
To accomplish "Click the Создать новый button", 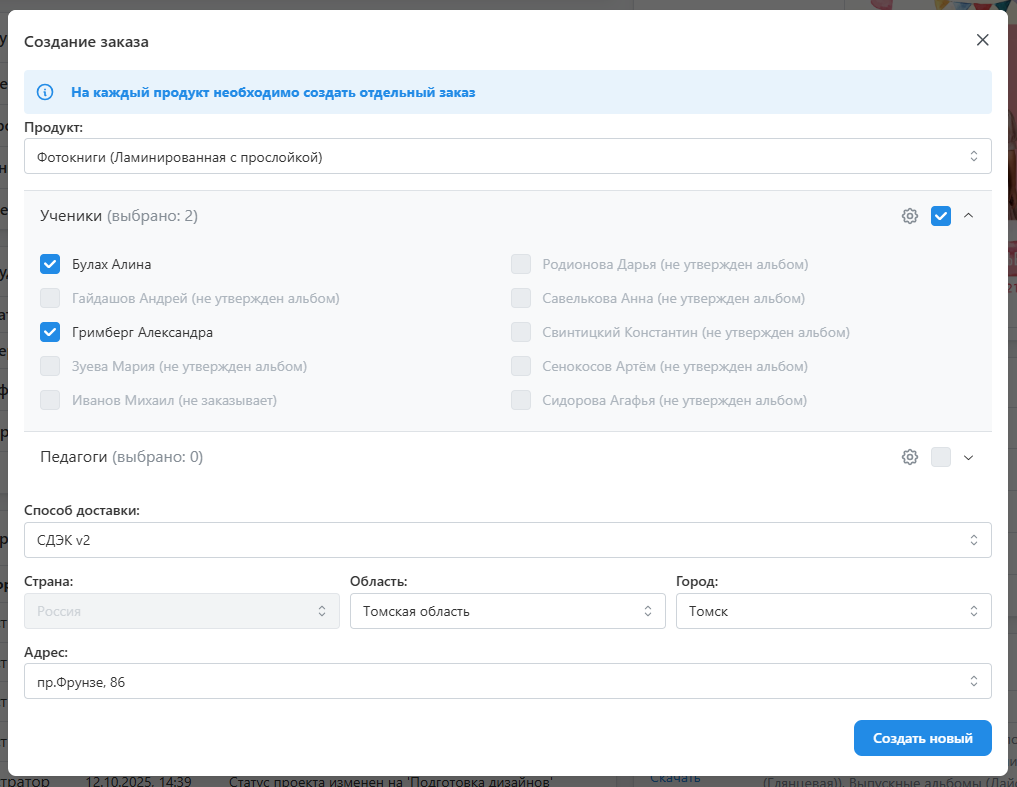I will [922, 738].
